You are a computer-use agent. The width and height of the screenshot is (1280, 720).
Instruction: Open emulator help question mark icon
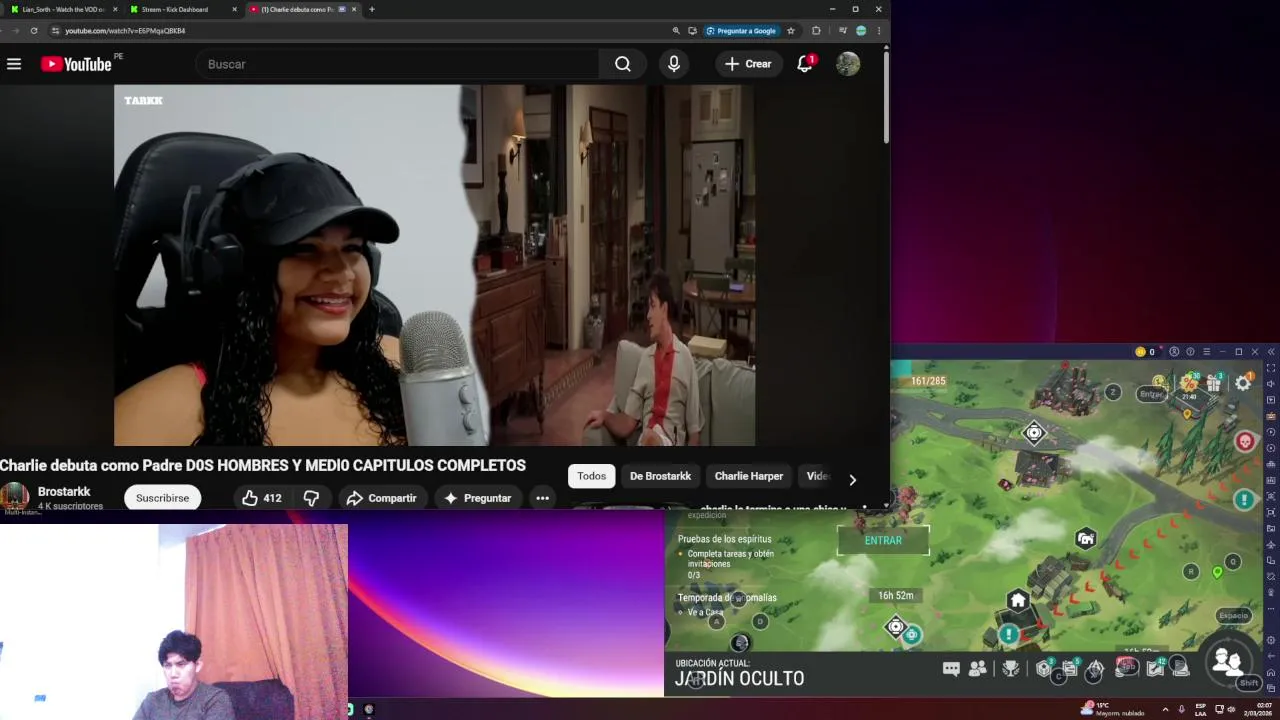click(x=1190, y=352)
